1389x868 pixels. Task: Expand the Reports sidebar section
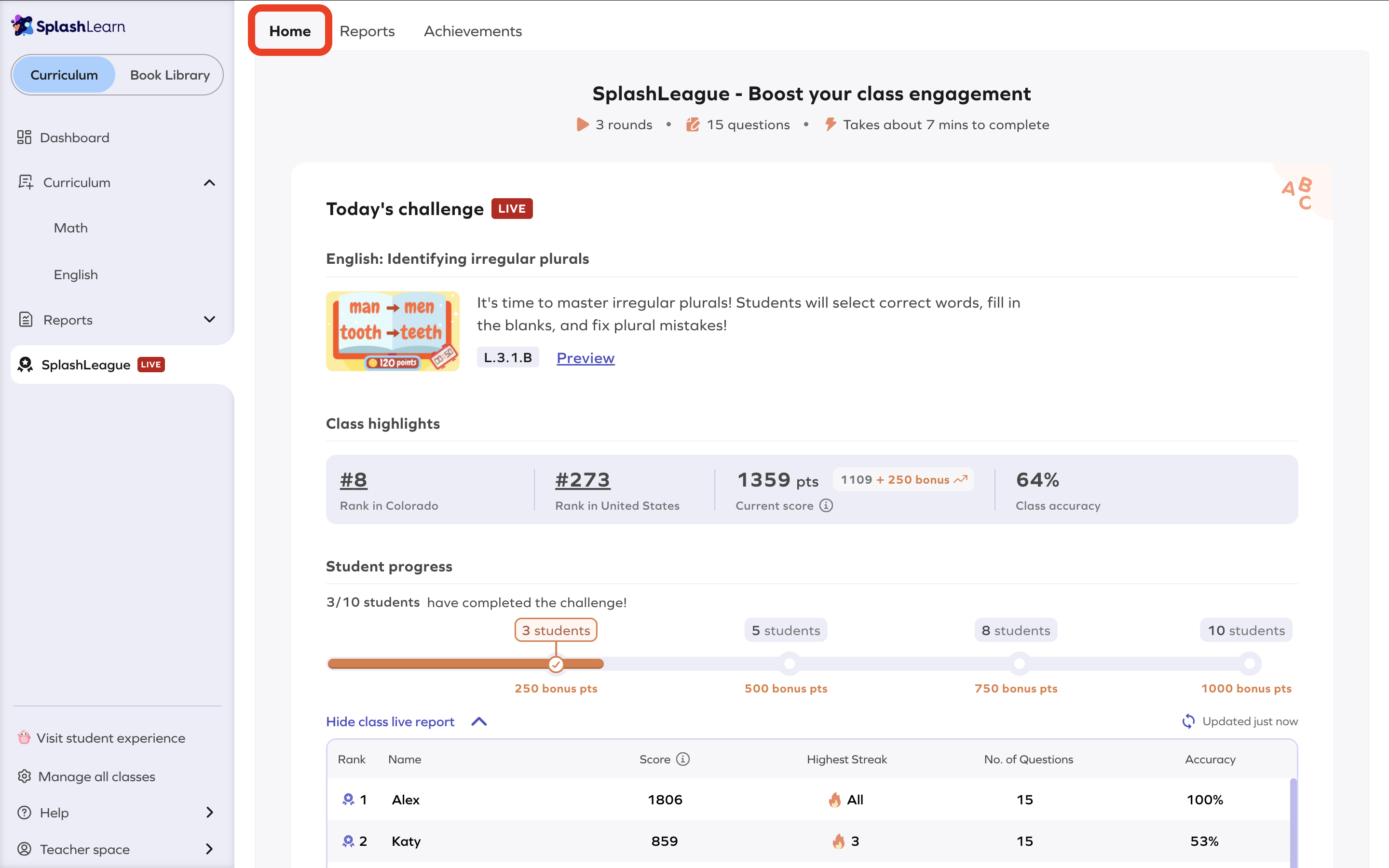[x=209, y=319]
